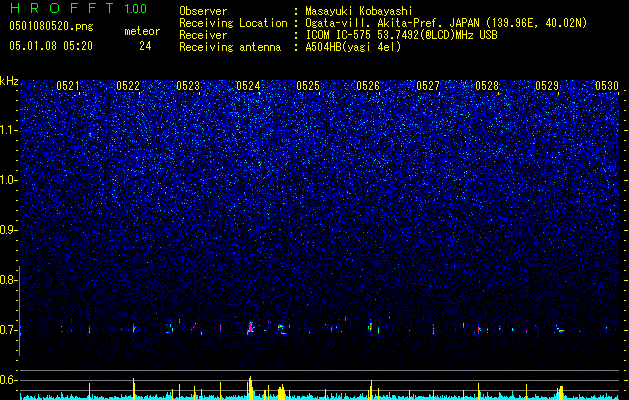Click the tallest yellow power spike near 0524
This screenshot has height=400, width=629.
click(250, 388)
